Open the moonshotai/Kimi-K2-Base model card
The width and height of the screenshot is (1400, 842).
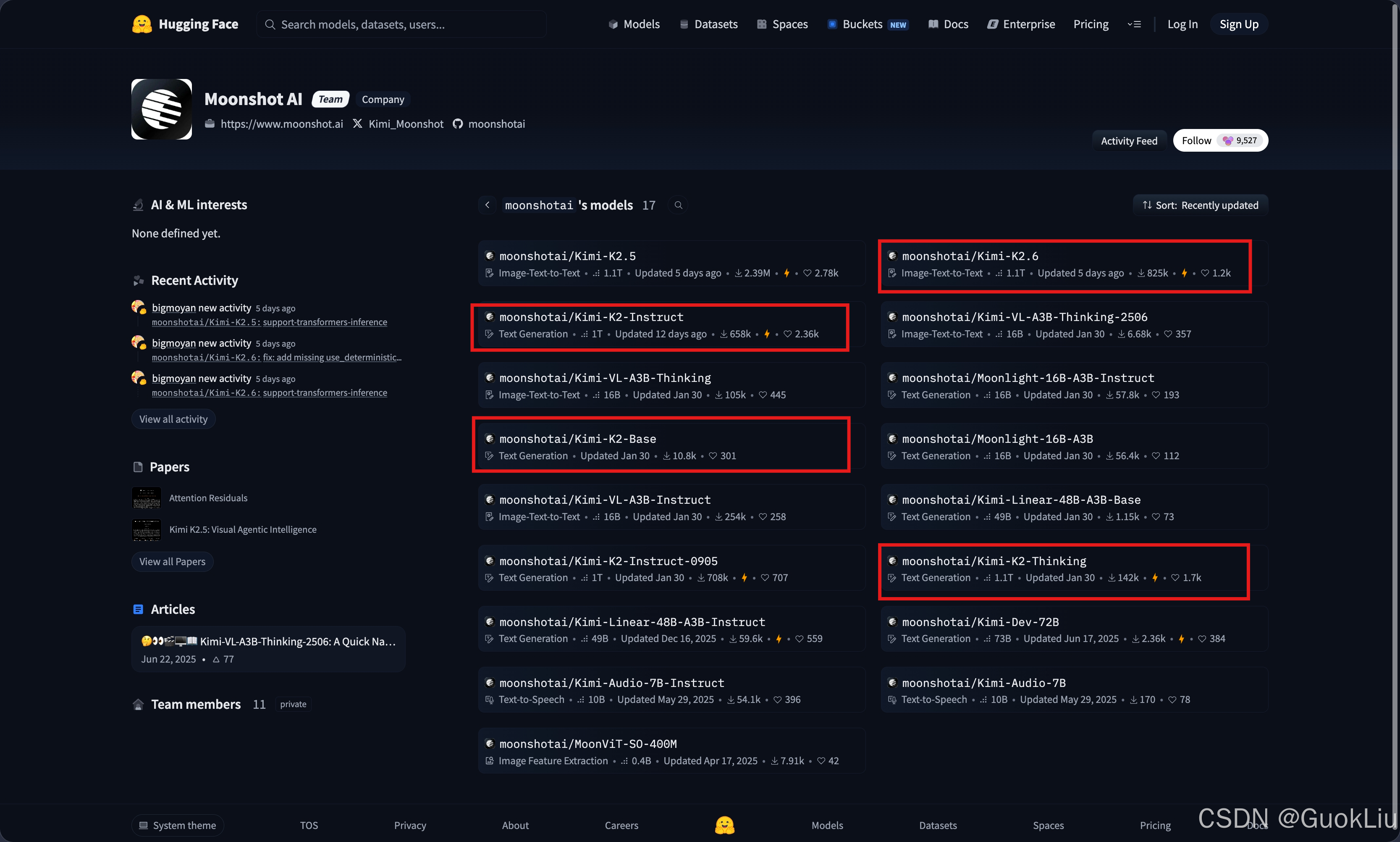click(671, 446)
